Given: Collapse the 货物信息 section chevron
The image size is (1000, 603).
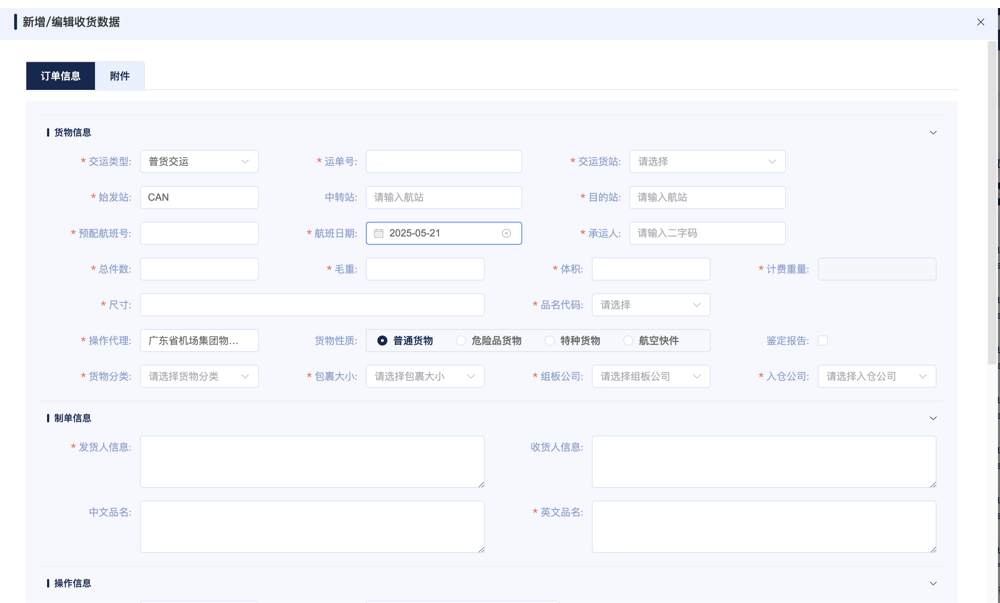Looking at the screenshot, I should coord(933,133).
